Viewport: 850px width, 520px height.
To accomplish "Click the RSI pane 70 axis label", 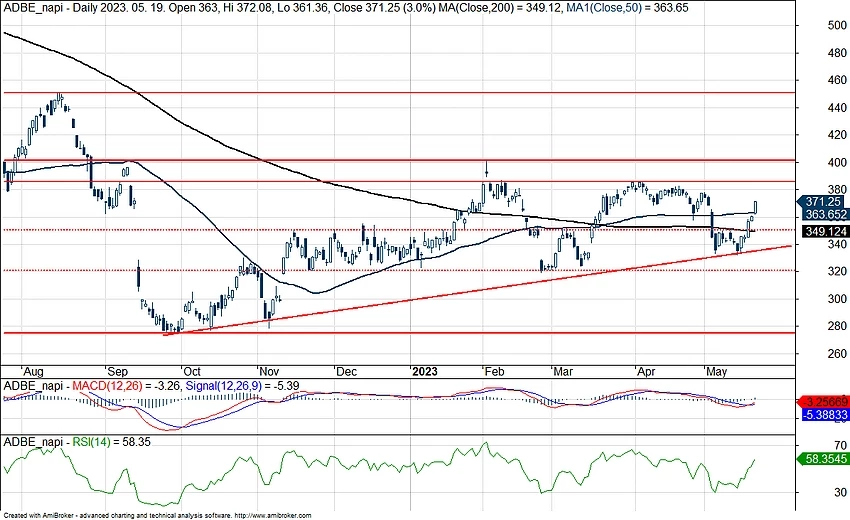I will [x=841, y=445].
